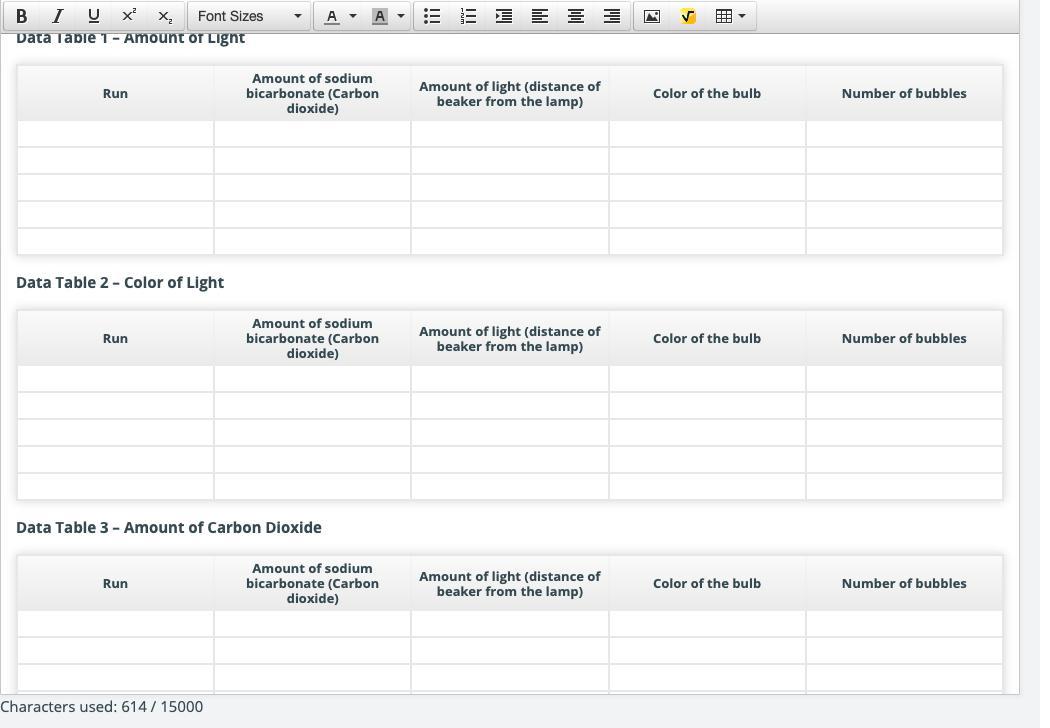Image resolution: width=1050 pixels, height=728 pixels.
Task: Click first empty Run cell of Data Table 1
Action: tap(115, 134)
